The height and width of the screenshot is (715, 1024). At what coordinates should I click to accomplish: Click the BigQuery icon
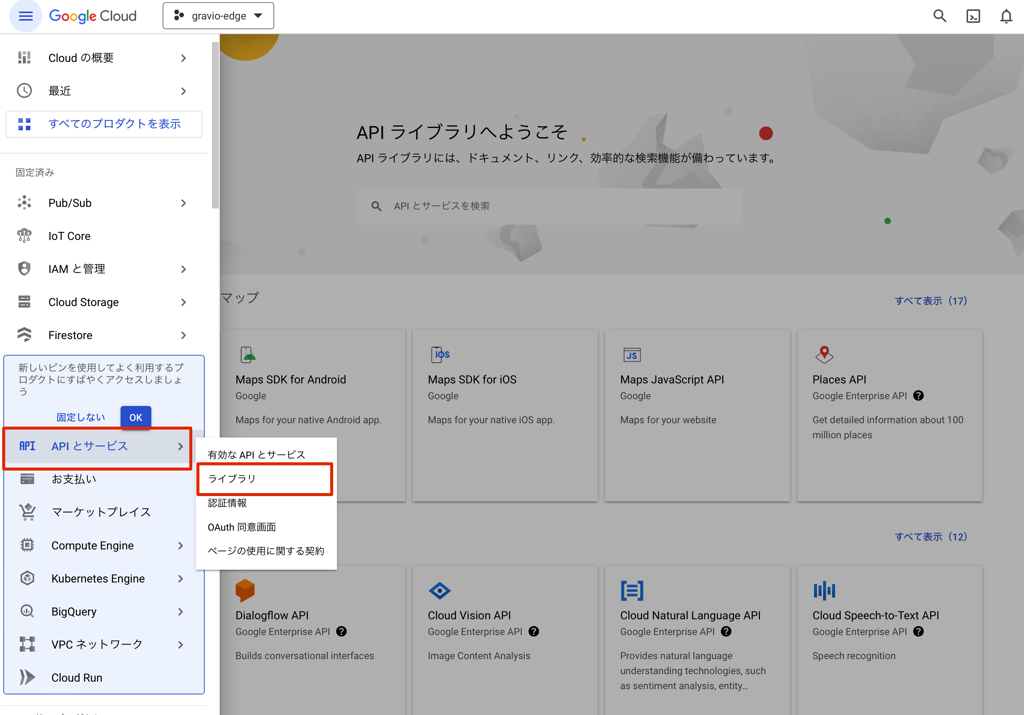[x=27, y=611]
